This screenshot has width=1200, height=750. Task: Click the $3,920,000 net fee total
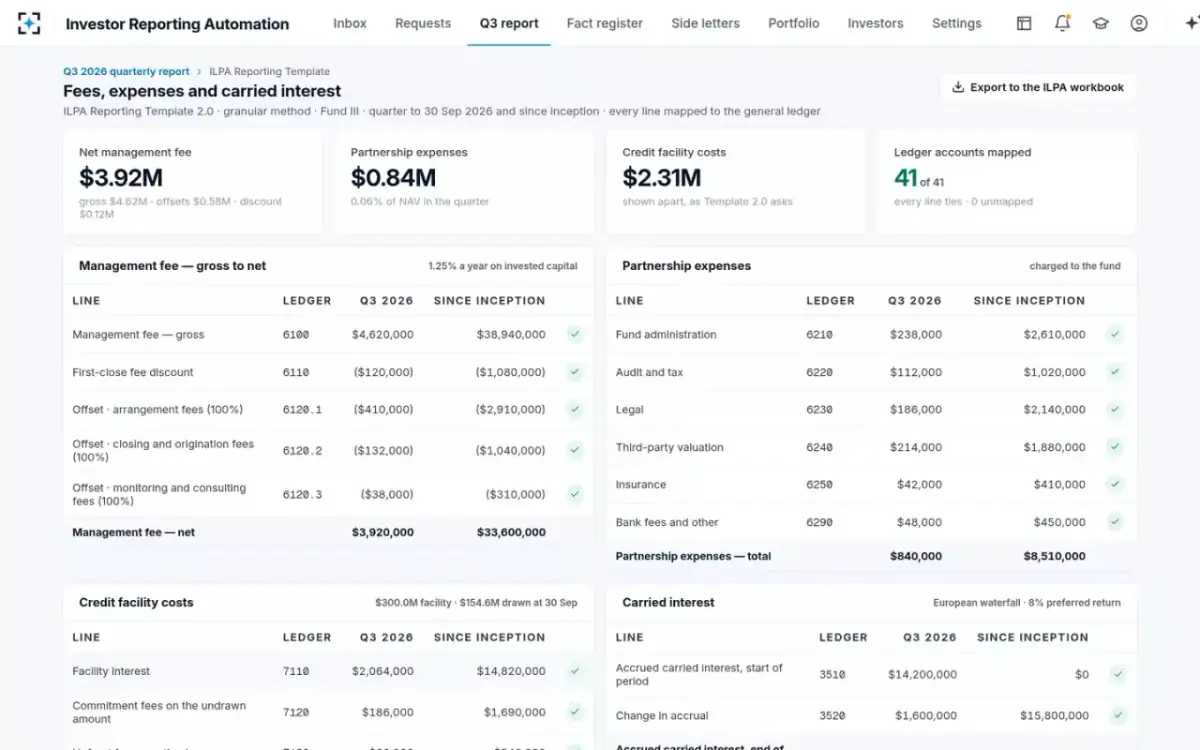pos(382,533)
